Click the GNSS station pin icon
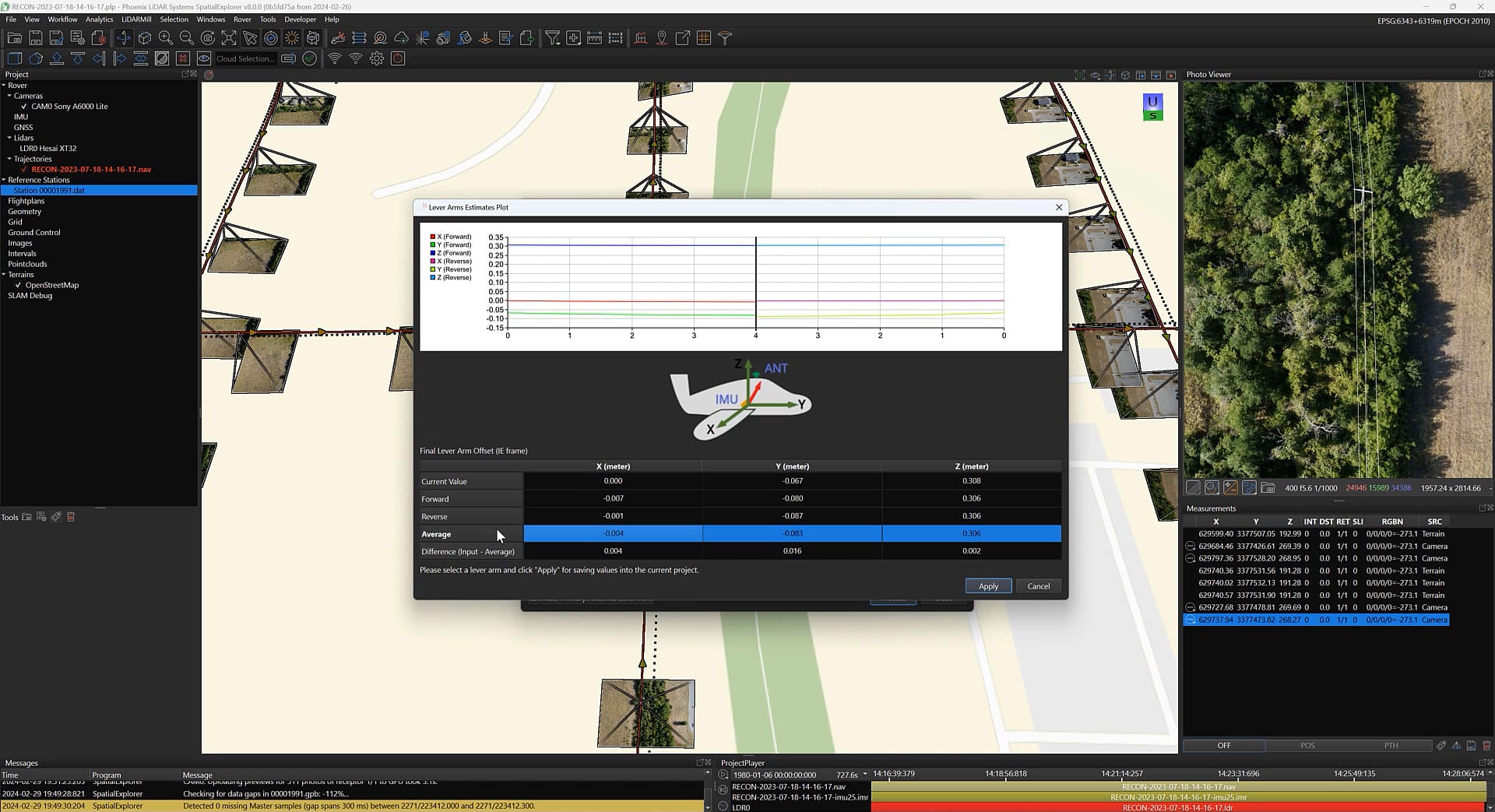 point(661,37)
